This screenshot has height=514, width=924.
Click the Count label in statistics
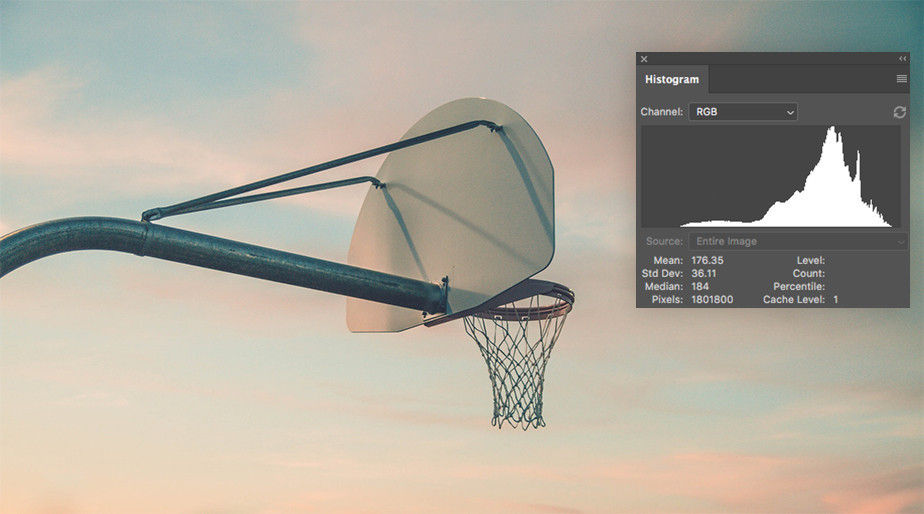(x=808, y=274)
